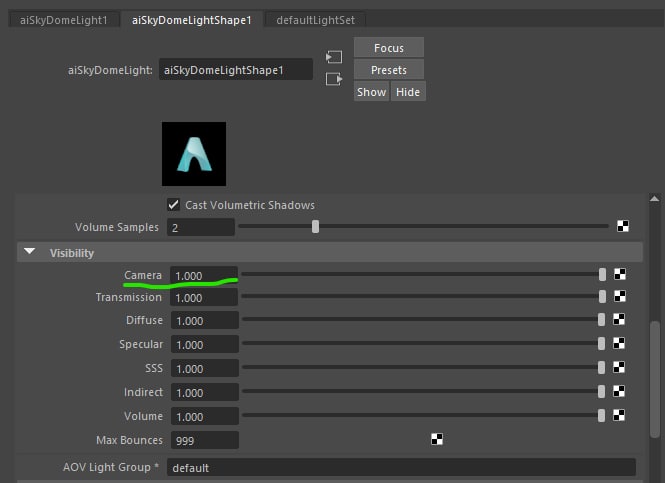The height and width of the screenshot is (483, 665).
Task: Click the AOV Light Group label
Action: 111,467
